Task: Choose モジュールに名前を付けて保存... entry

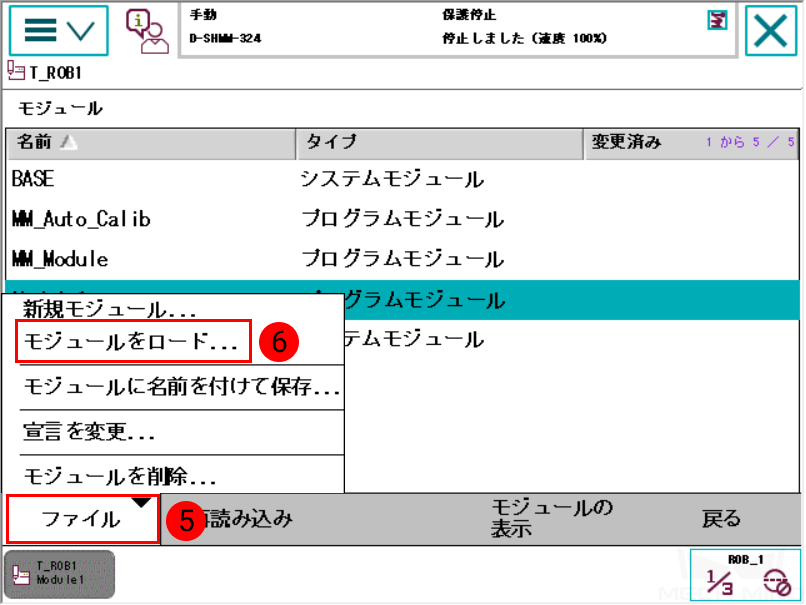Action: (181, 387)
